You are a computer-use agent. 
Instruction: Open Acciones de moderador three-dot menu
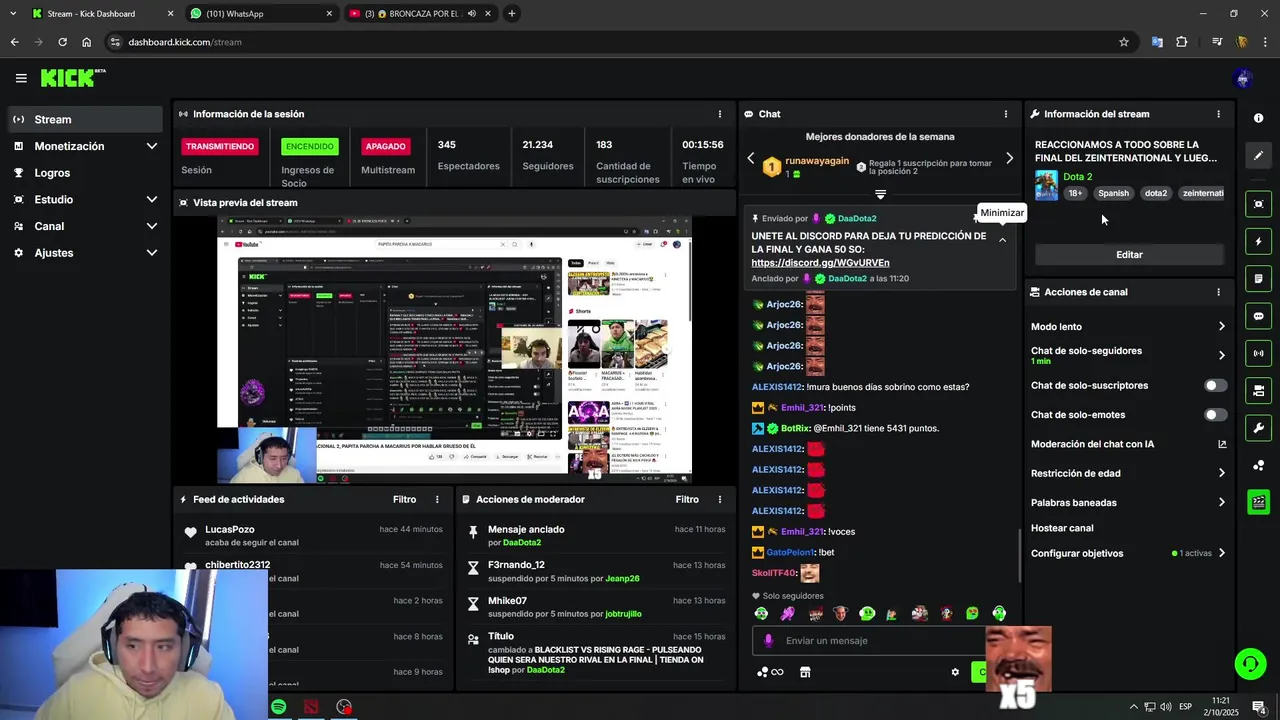719,499
